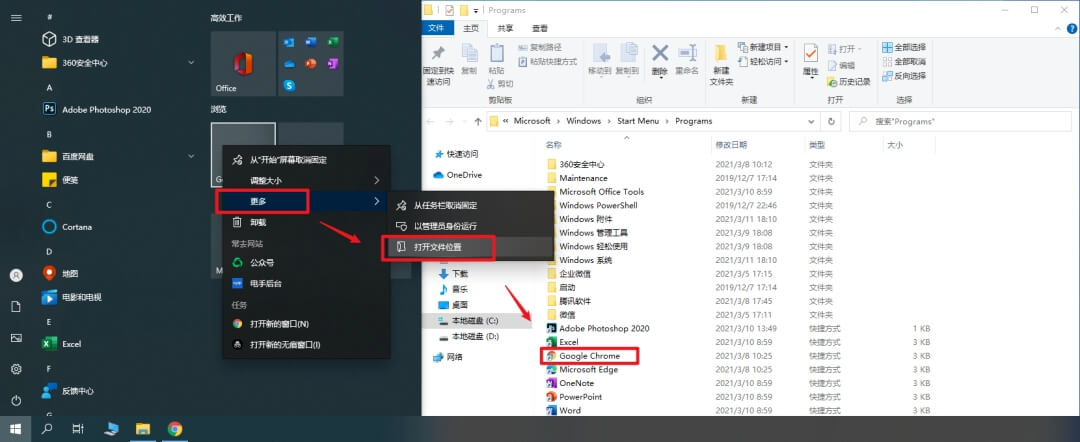Refresh the Programs folder view
The width and height of the screenshot is (1080, 442).
pyautogui.click(x=831, y=121)
